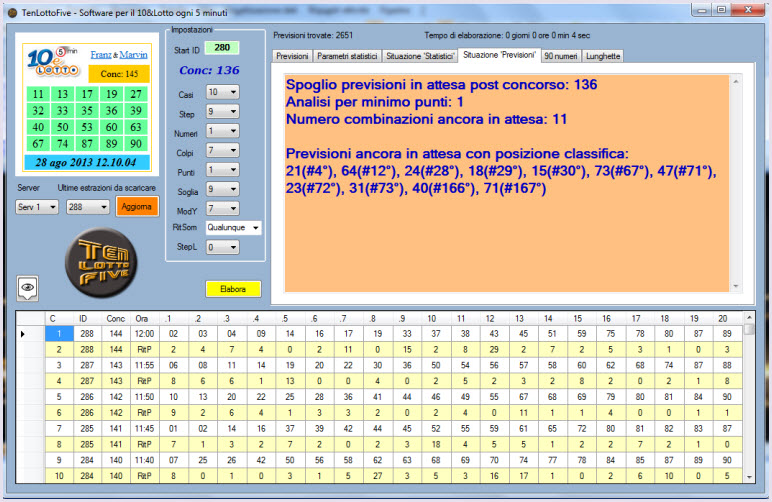Open the Ultime estrazioni 288 dropdown
The image size is (772, 502).
click(88, 207)
